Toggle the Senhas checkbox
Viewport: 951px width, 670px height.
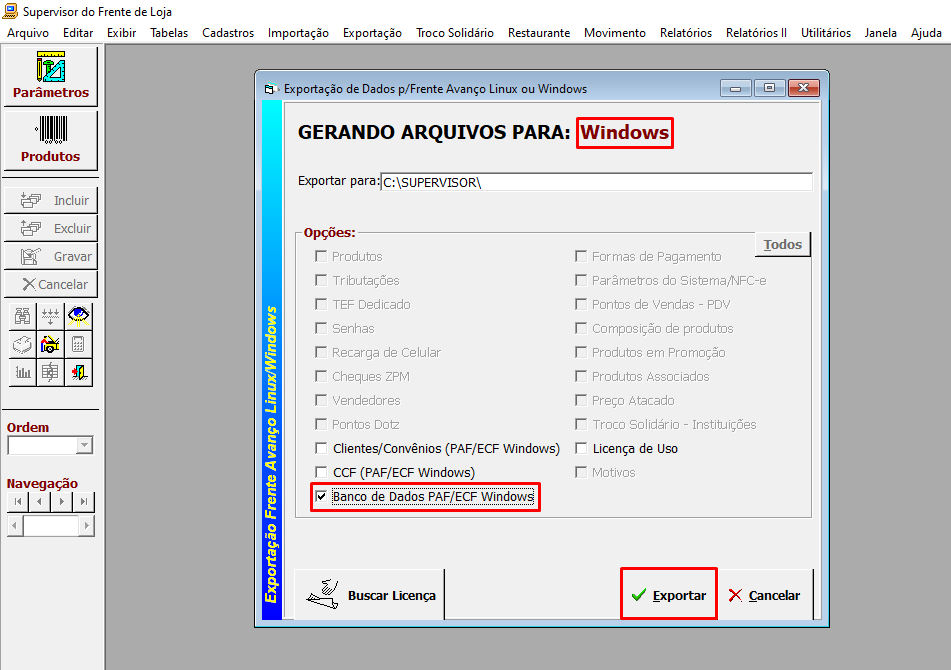click(321, 328)
